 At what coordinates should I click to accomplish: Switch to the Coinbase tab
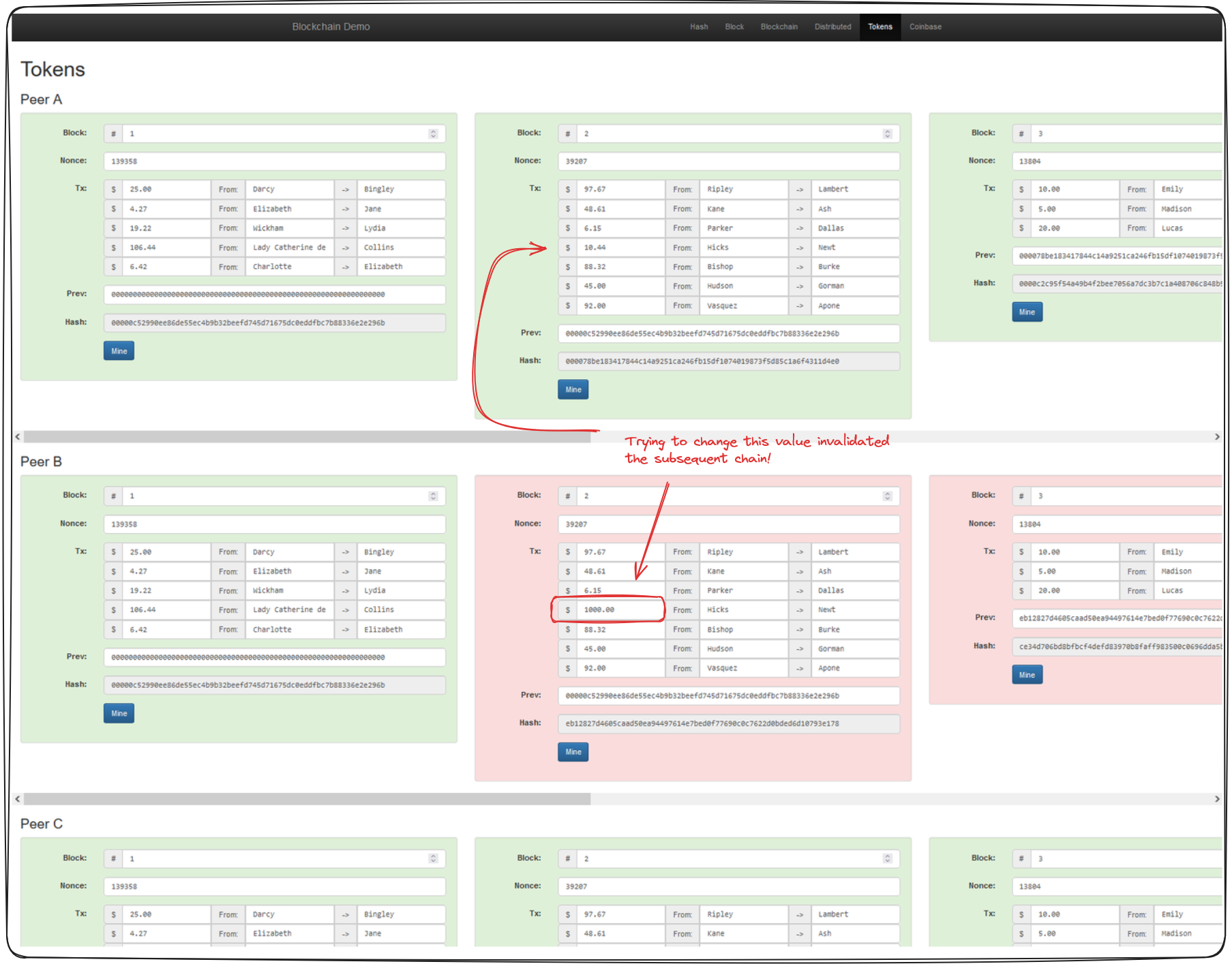pyautogui.click(x=925, y=27)
